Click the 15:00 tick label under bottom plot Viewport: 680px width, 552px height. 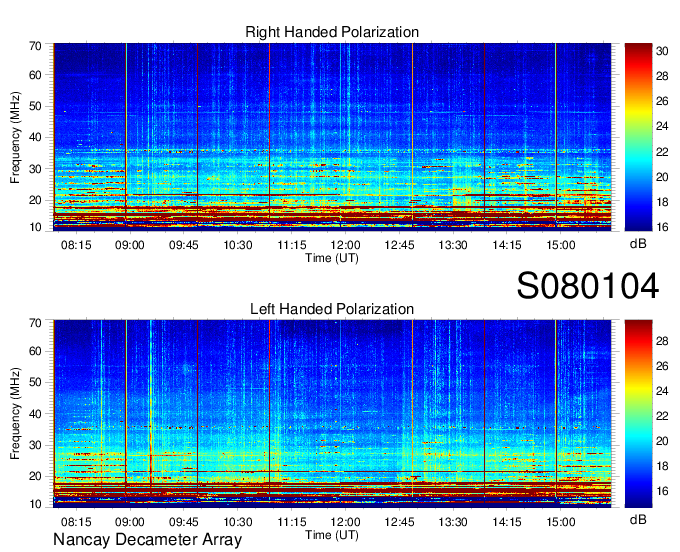point(560,522)
